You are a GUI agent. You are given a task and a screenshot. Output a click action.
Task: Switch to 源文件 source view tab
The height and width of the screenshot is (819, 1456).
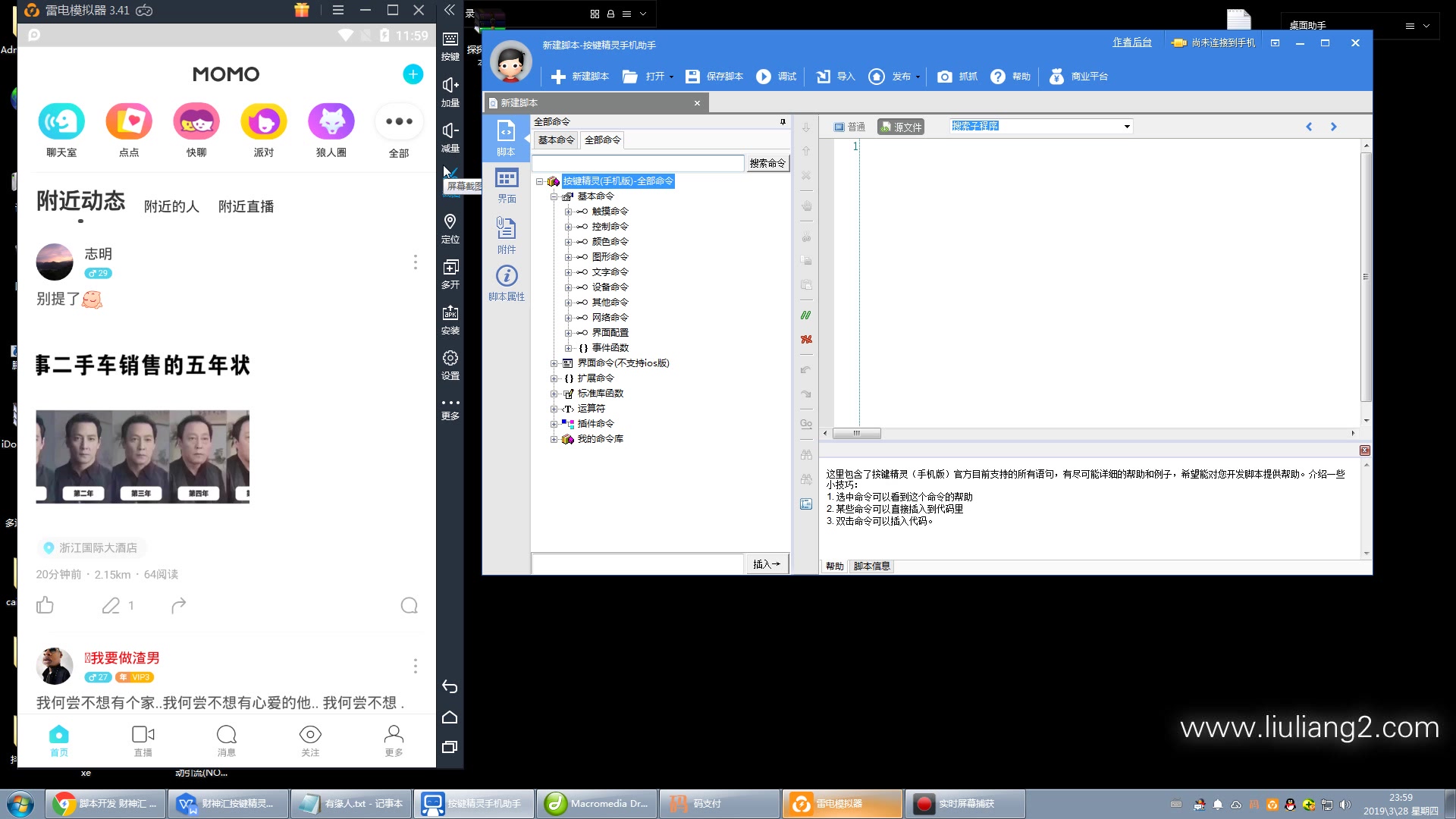click(901, 127)
